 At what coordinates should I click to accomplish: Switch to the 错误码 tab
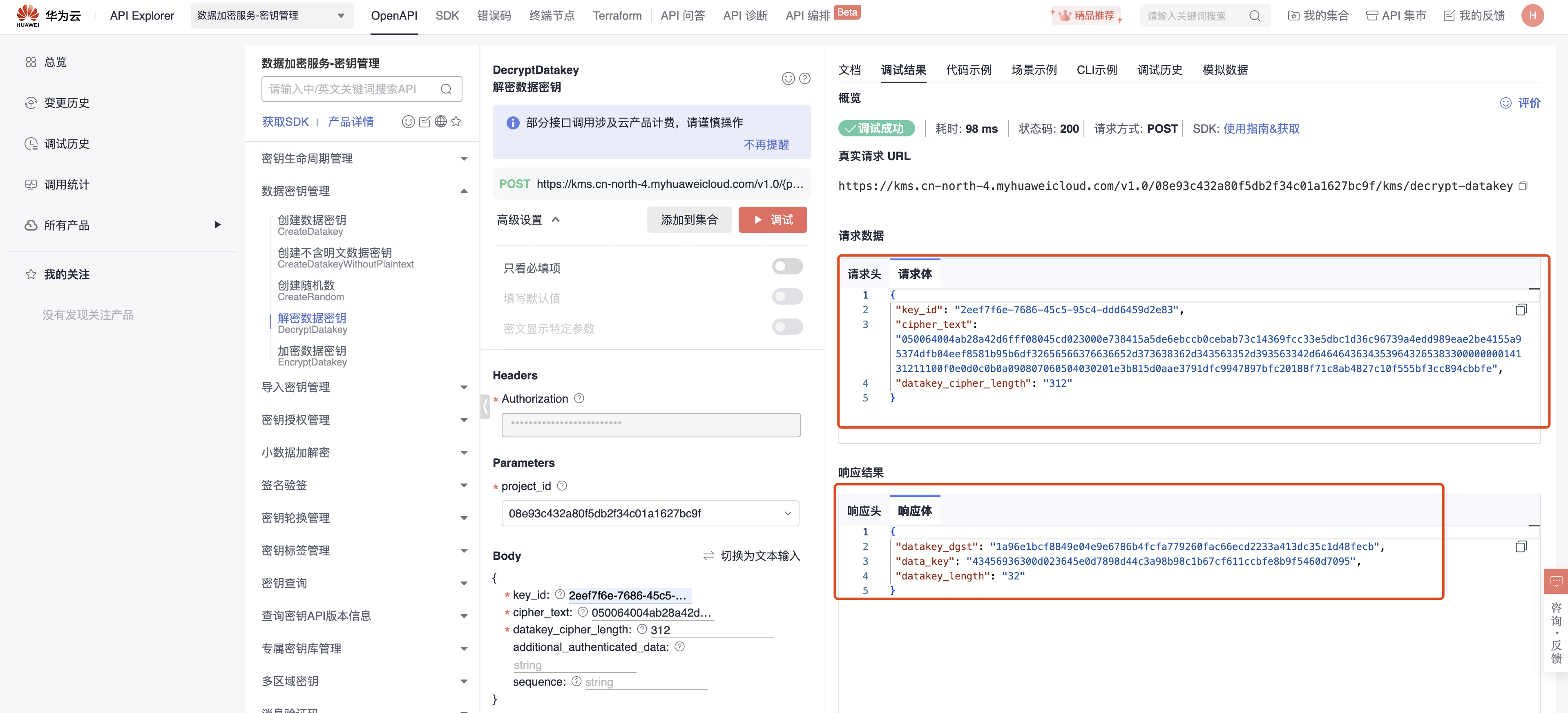[494, 16]
